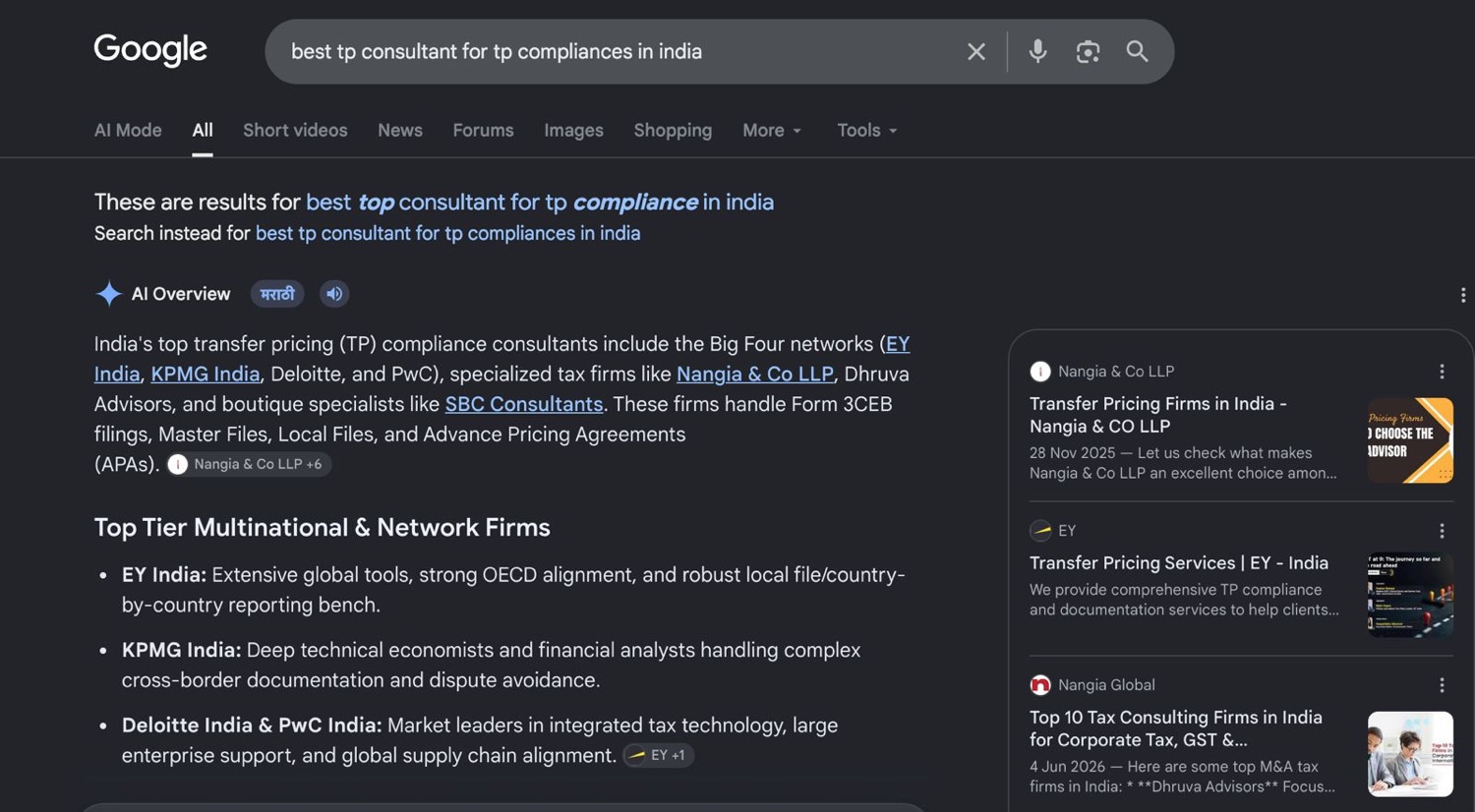Expand the More search filters dropdown
Viewport: 1475px width, 812px height.
[x=772, y=130]
